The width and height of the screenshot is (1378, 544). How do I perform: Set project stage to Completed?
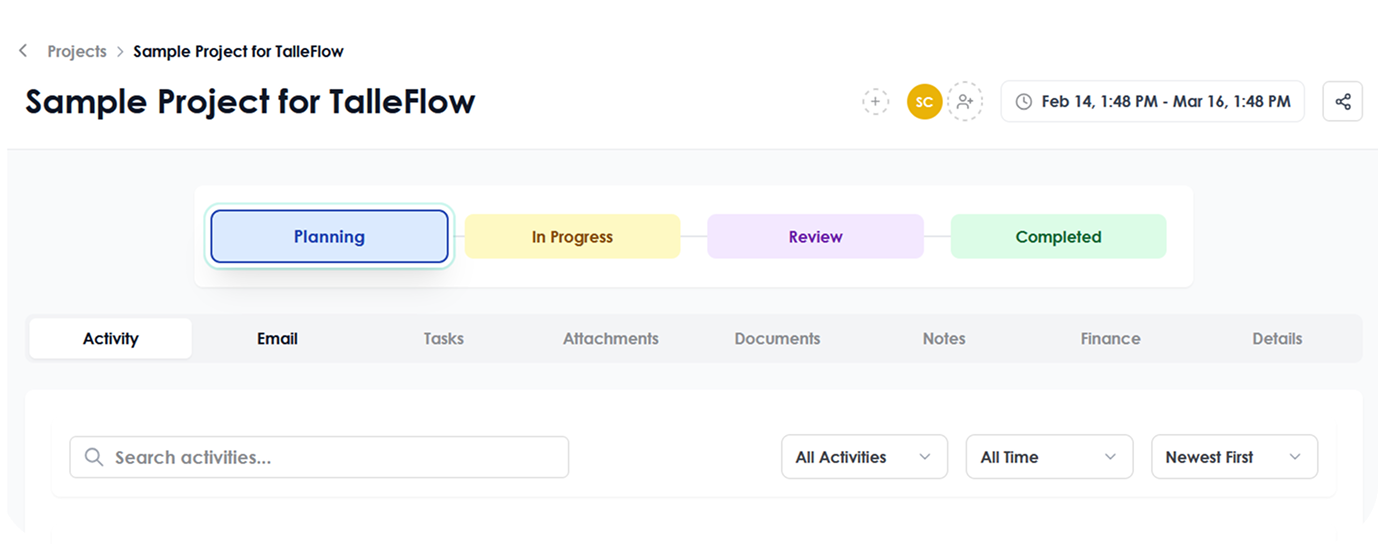tap(1058, 237)
